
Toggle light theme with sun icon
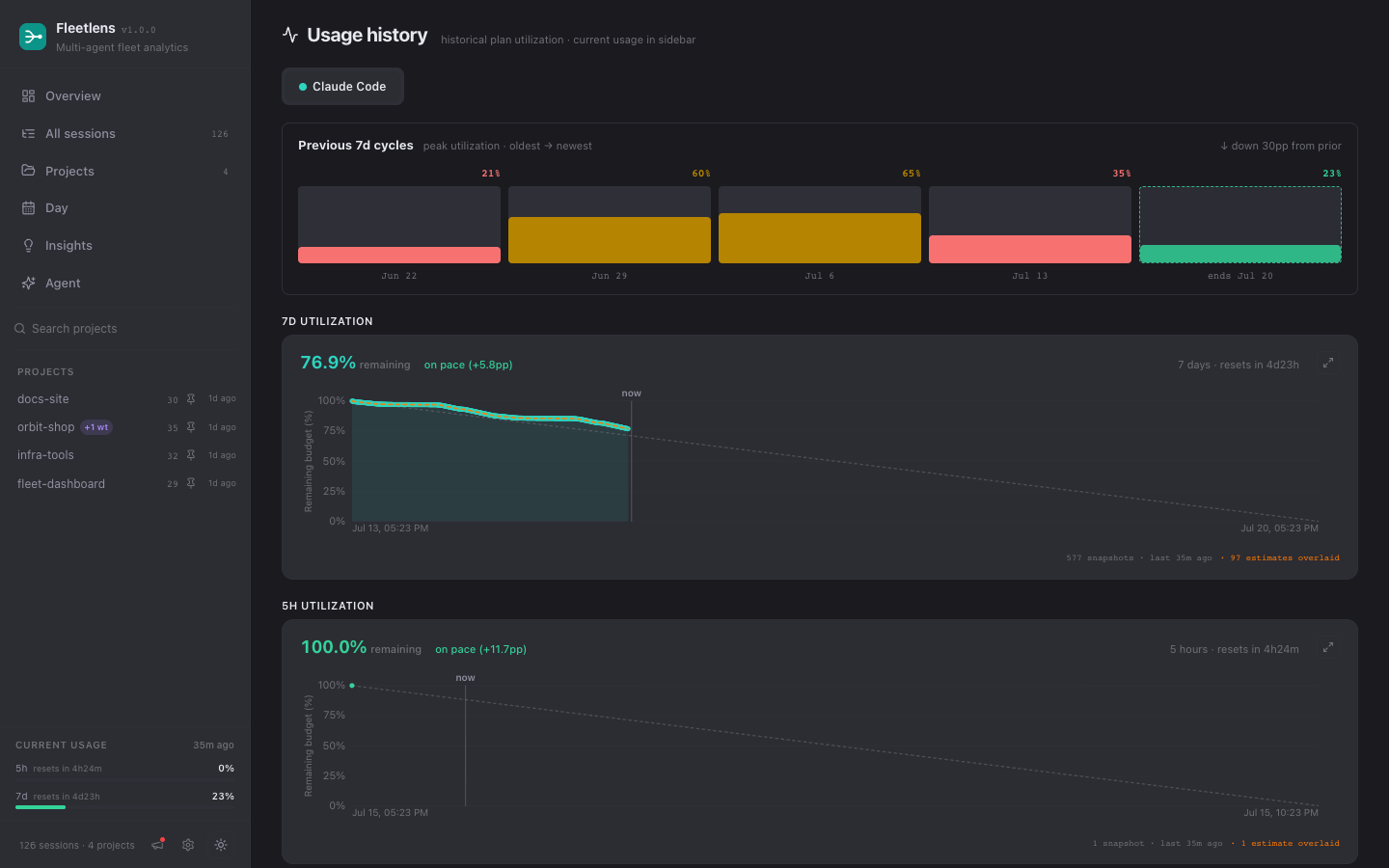221,845
